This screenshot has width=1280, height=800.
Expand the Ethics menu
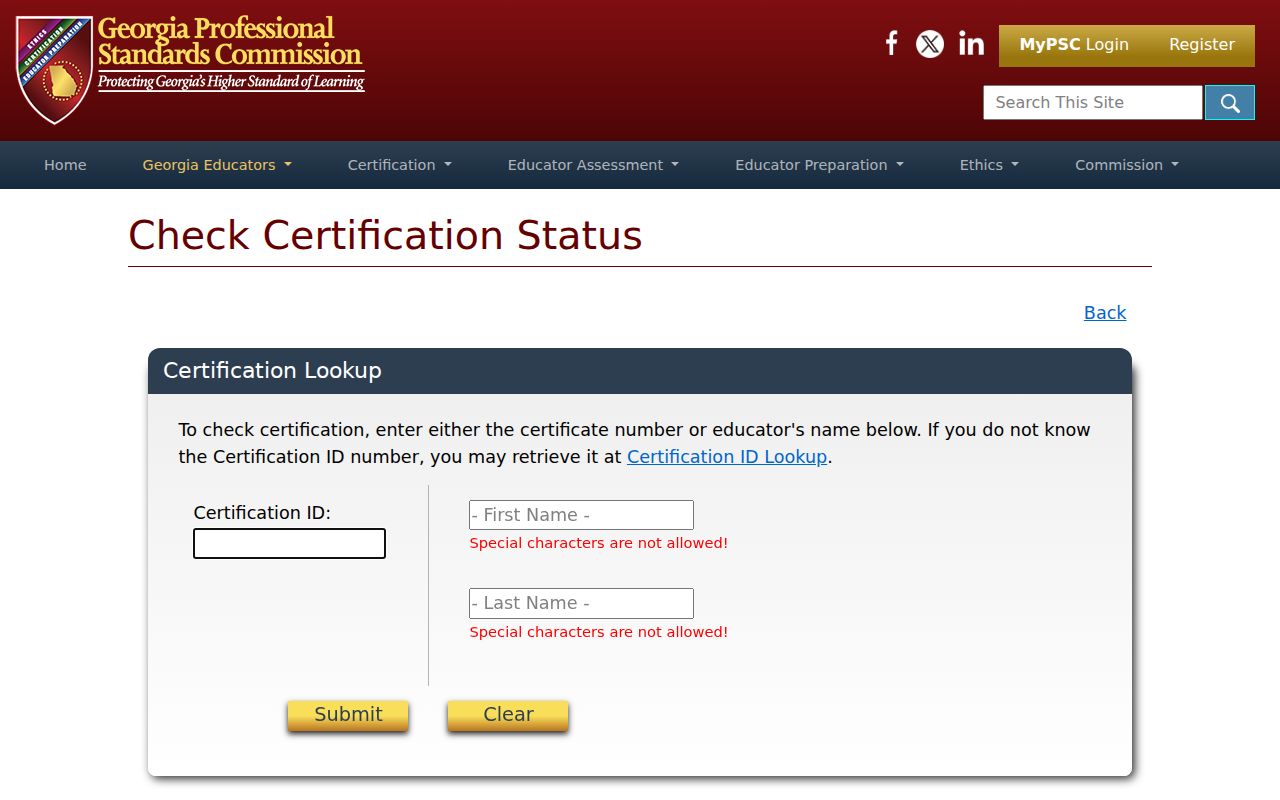(989, 165)
